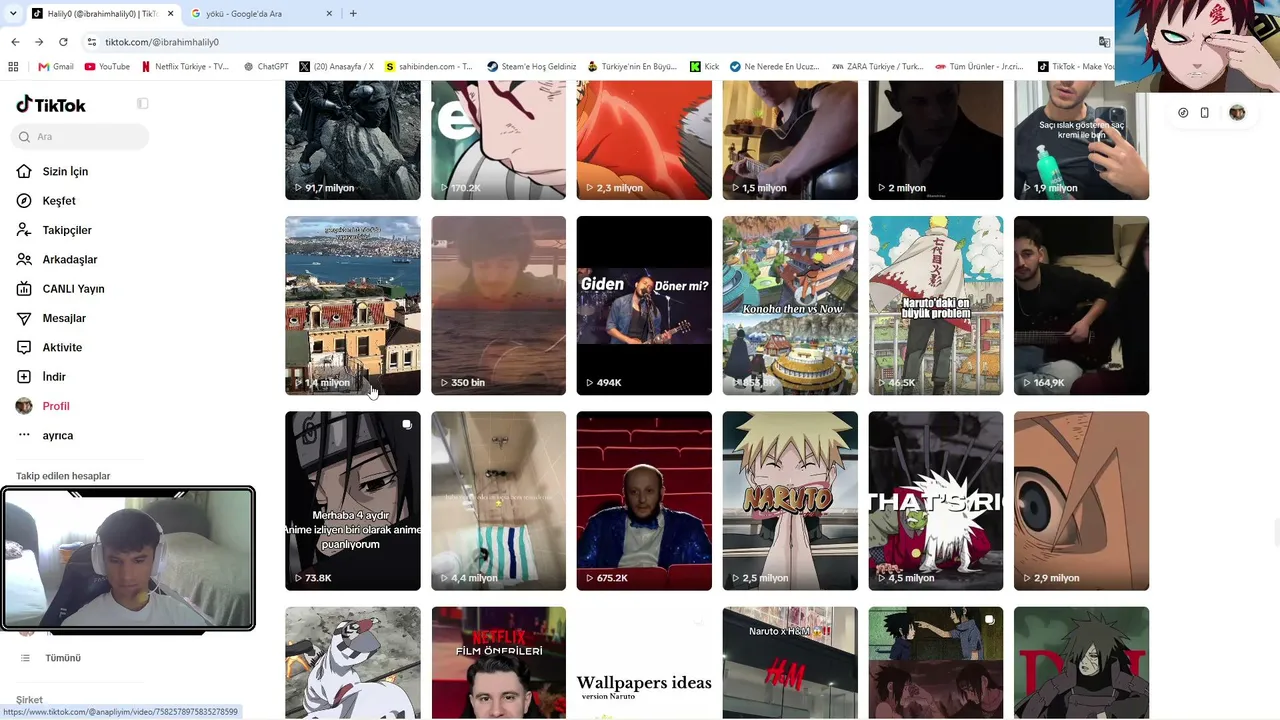Image resolution: width=1280 pixels, height=720 pixels.
Task: Open the Merhaba 4 aydır anime video
Action: tap(353, 501)
